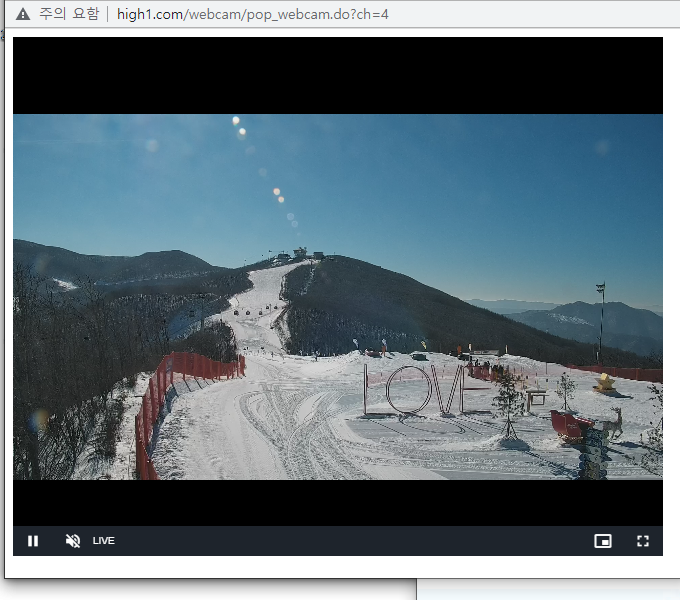Click the black bar above the video
This screenshot has height=600, width=680.
coord(337,75)
